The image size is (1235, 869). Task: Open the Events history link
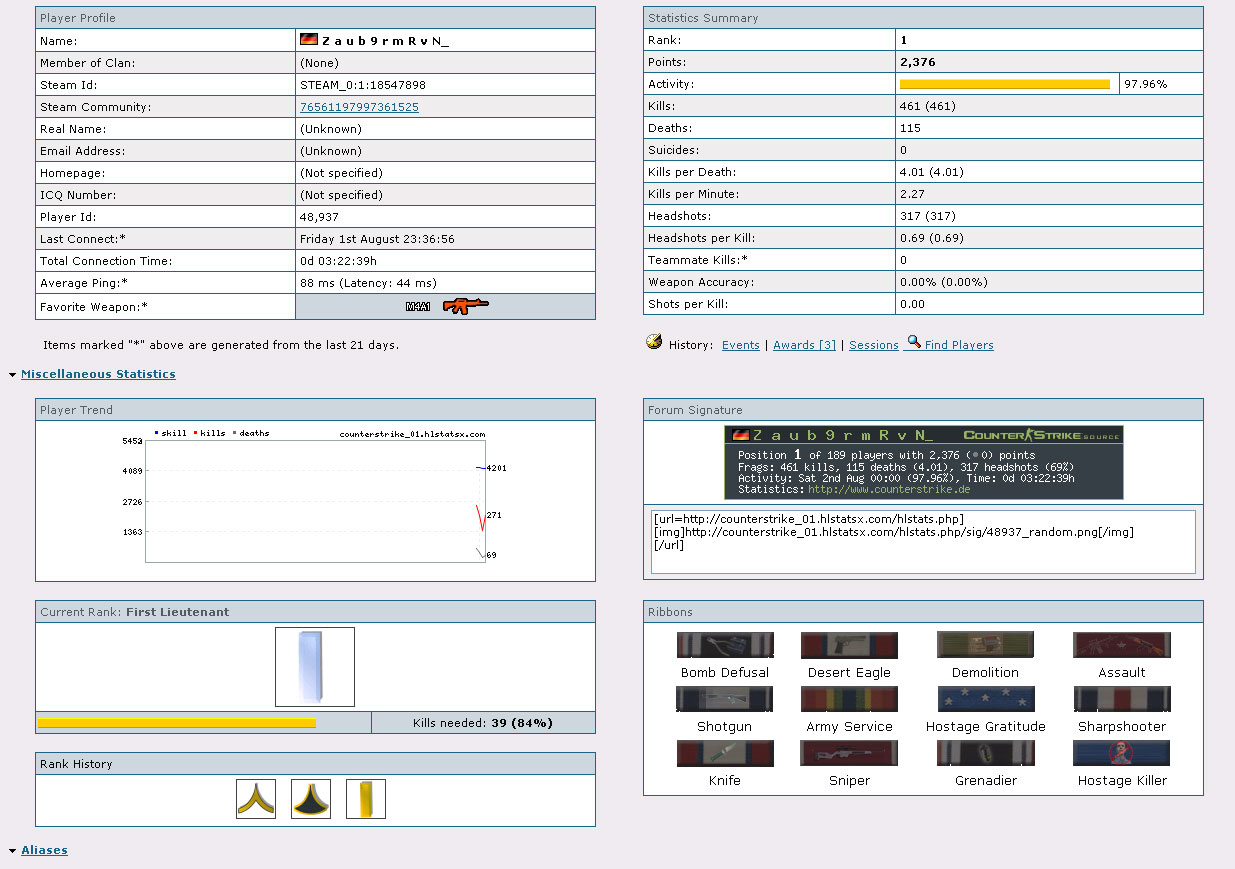740,345
